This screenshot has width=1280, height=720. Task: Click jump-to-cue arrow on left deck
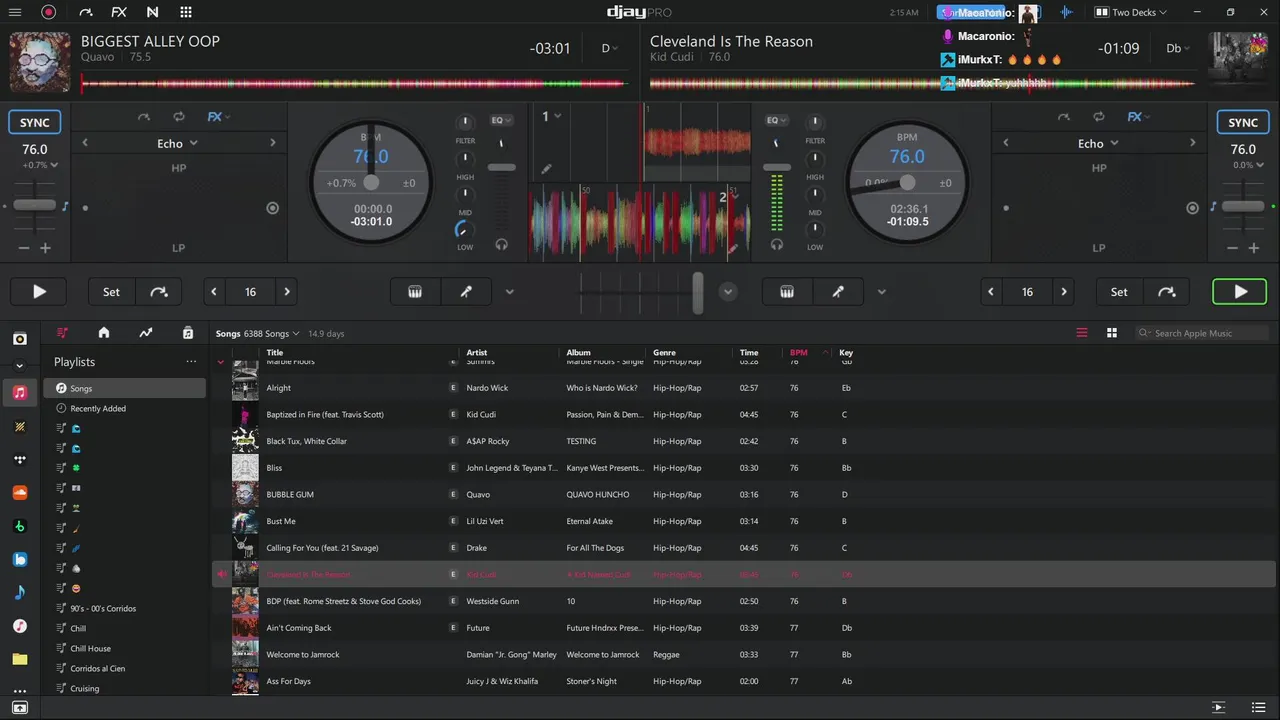(159, 292)
